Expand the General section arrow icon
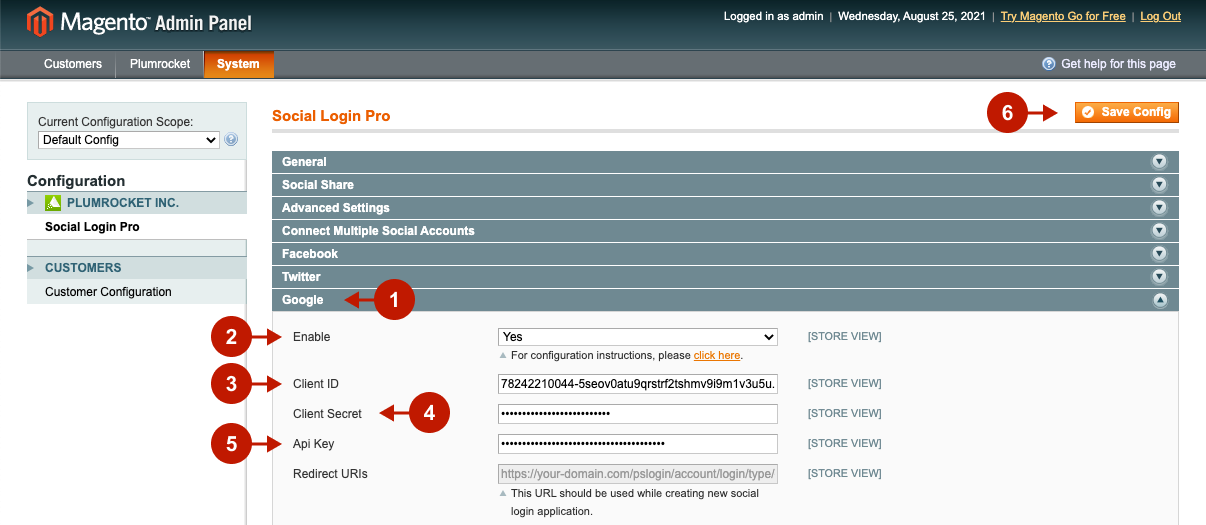Image resolution: width=1206 pixels, height=525 pixels. [1159, 162]
